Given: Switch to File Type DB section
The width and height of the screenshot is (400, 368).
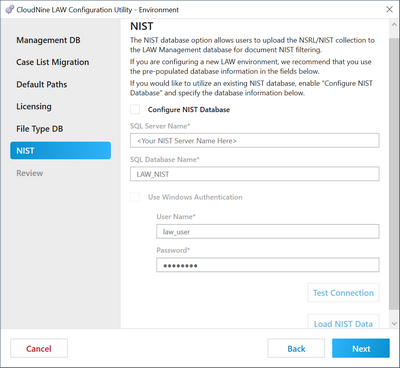Looking at the screenshot, I should point(40,129).
